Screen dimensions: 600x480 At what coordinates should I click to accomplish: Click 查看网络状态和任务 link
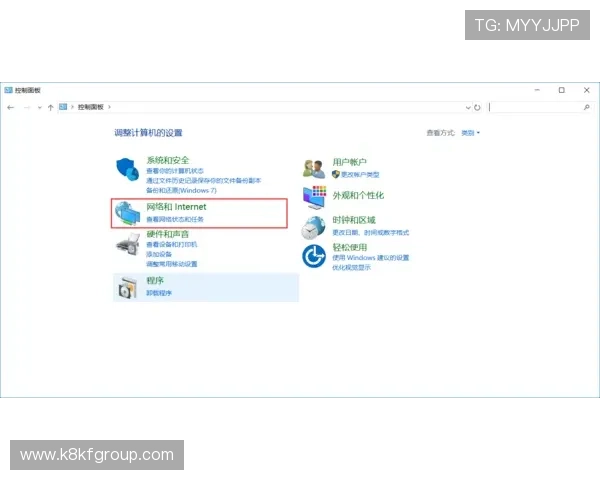point(175,219)
